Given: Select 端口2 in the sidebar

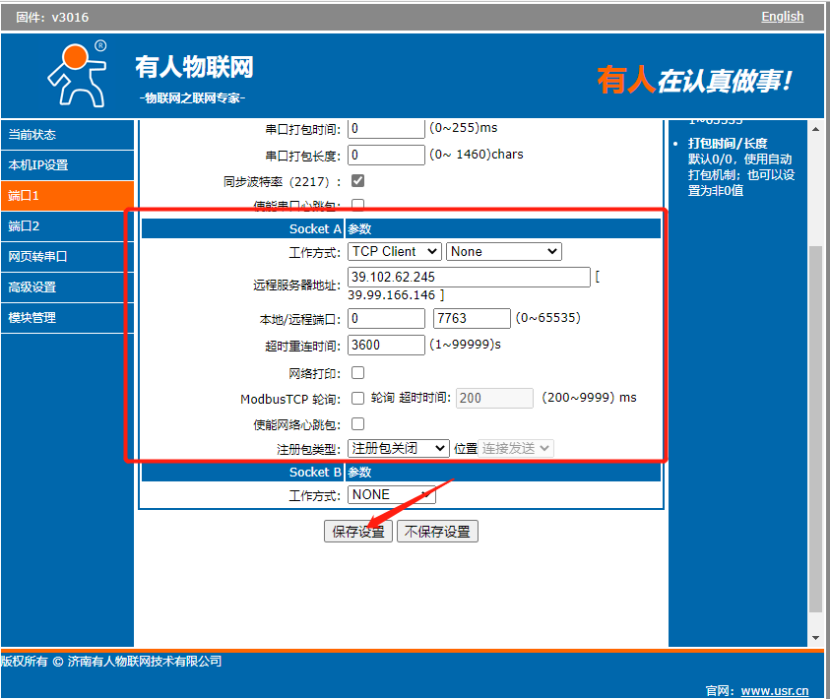Looking at the screenshot, I should coord(24,226).
